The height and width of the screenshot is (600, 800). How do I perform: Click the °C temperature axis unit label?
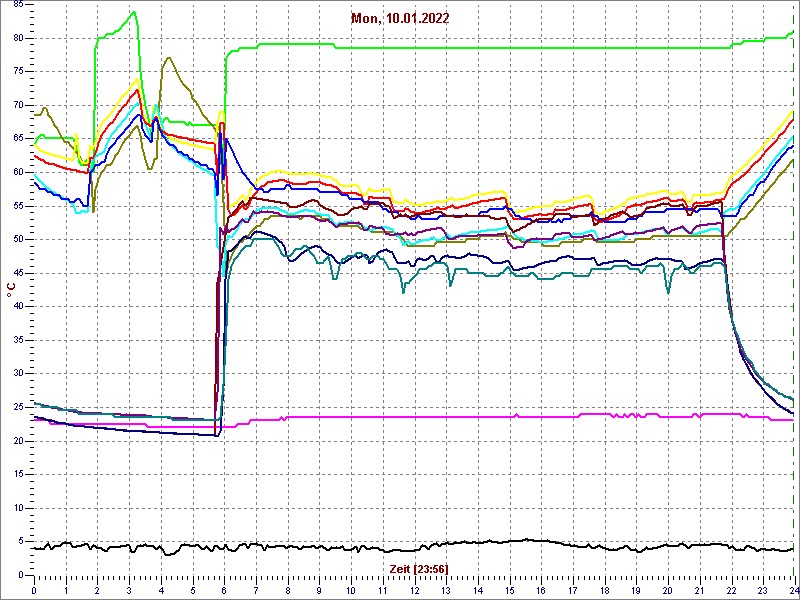(x=11, y=290)
